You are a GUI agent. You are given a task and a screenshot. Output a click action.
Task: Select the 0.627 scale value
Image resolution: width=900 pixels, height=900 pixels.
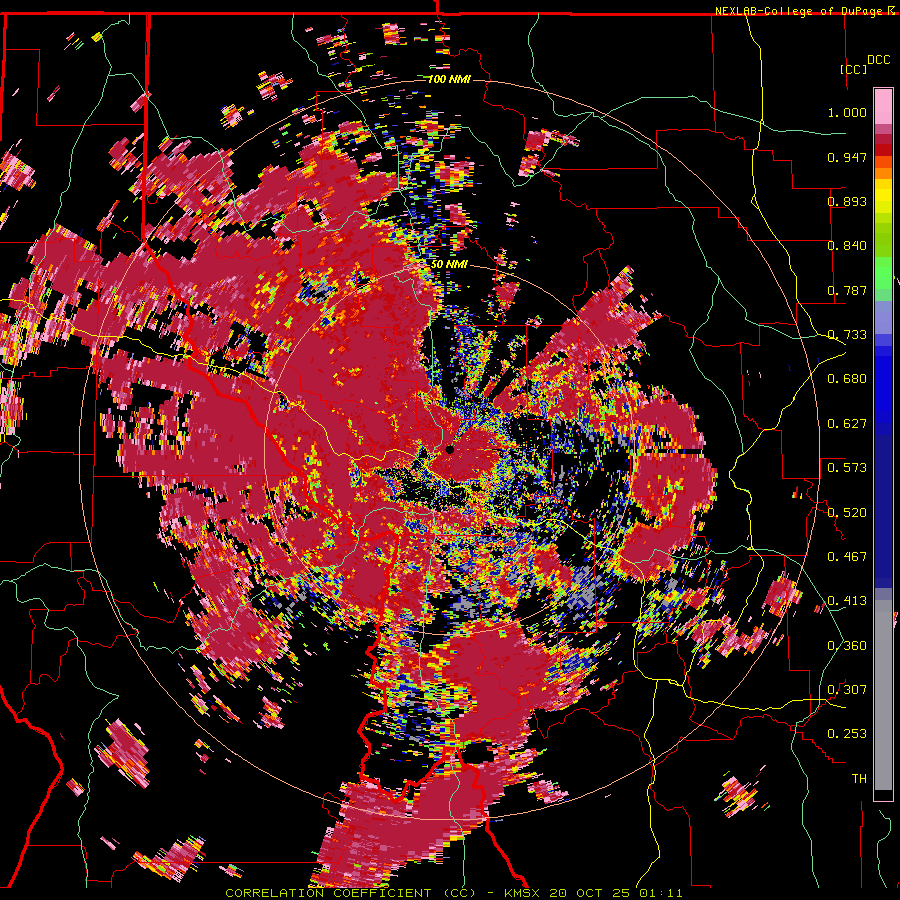(x=847, y=424)
